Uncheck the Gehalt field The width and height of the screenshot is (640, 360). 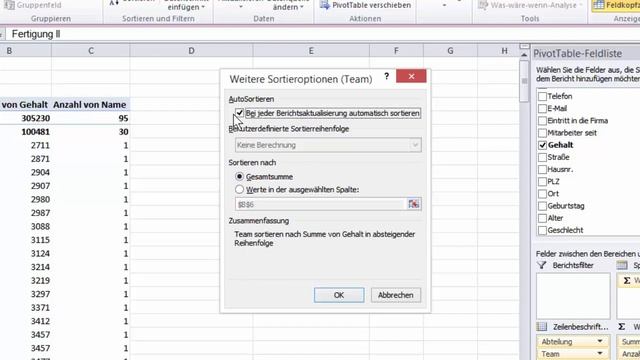point(542,145)
